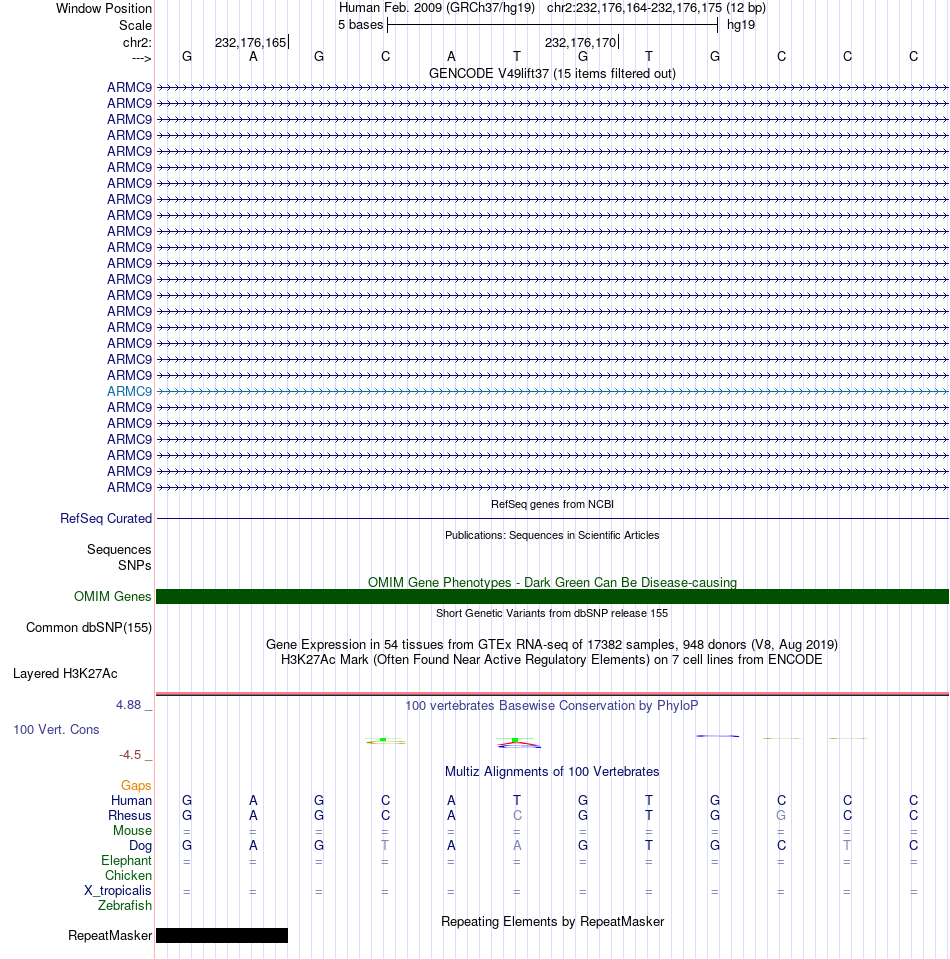Select the X_tropicalis alignment row label
Screen dimensions: 950x959
click(x=117, y=891)
